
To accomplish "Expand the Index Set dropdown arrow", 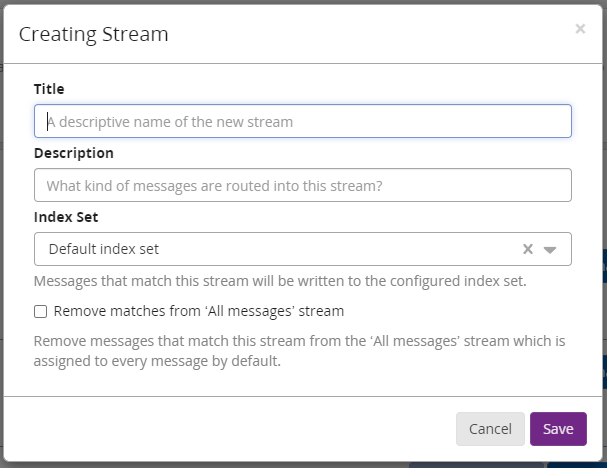I will [x=550, y=250].
